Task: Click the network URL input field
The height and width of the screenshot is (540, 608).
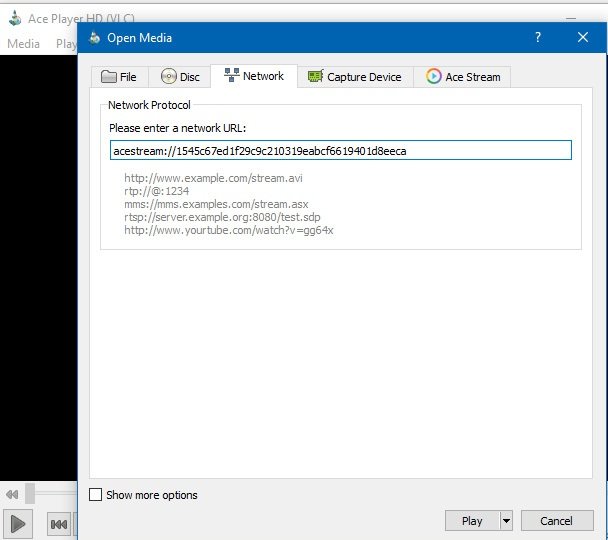Action: 341,150
